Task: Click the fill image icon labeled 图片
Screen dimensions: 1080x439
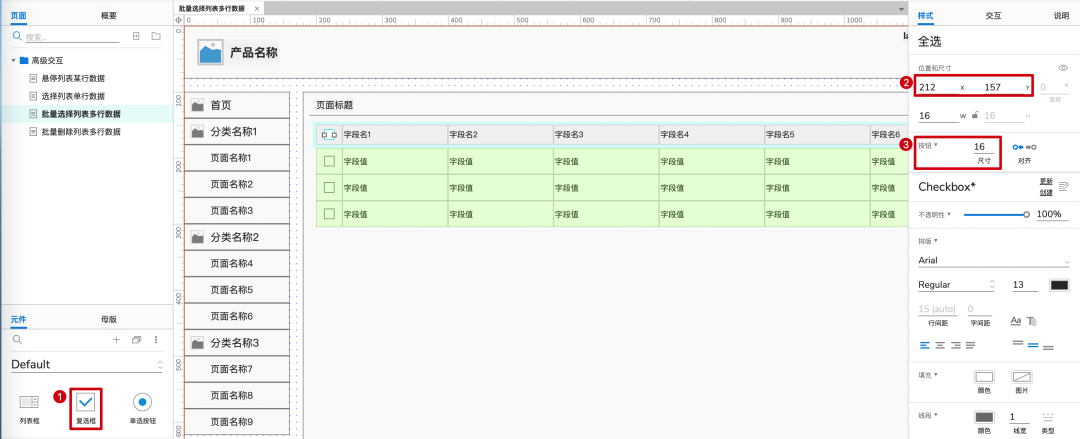Action: 1021,377
